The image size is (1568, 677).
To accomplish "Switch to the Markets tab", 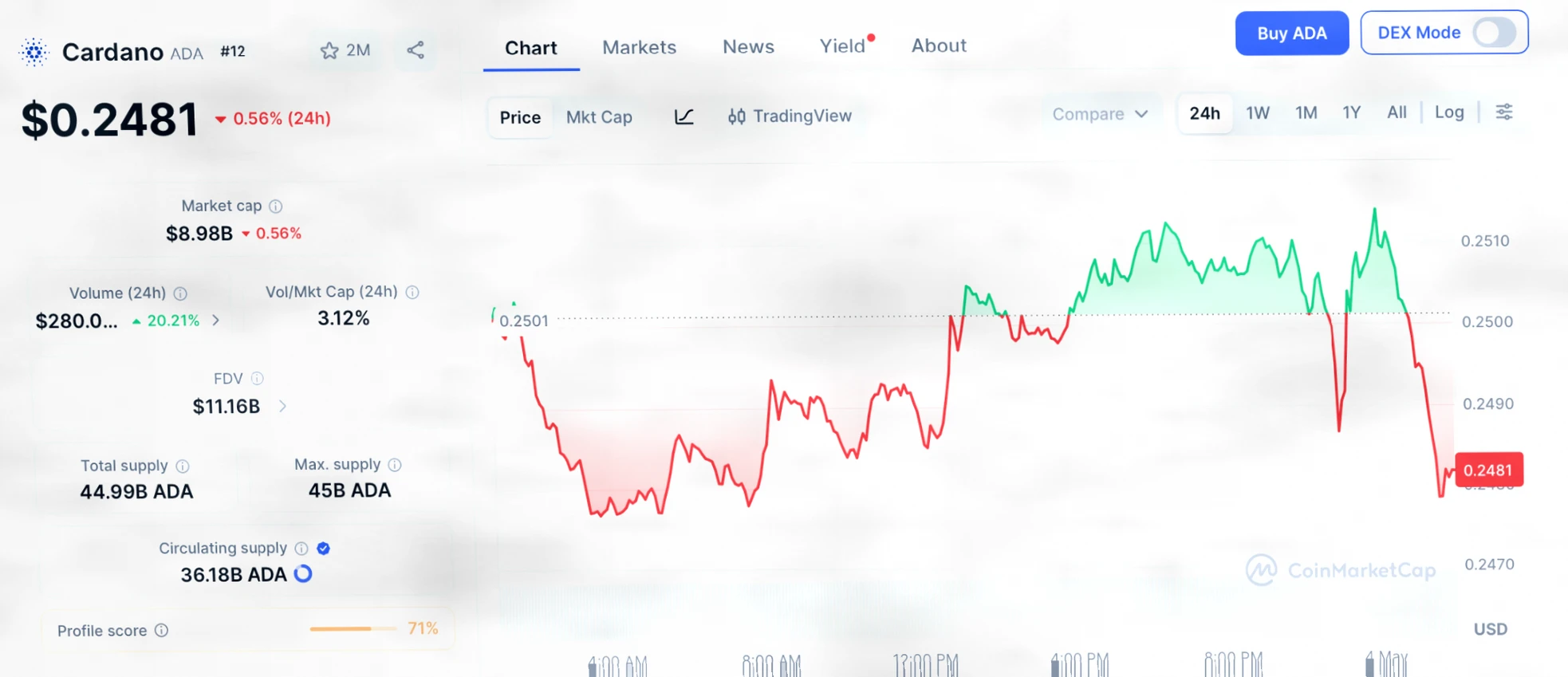I will pos(639,48).
